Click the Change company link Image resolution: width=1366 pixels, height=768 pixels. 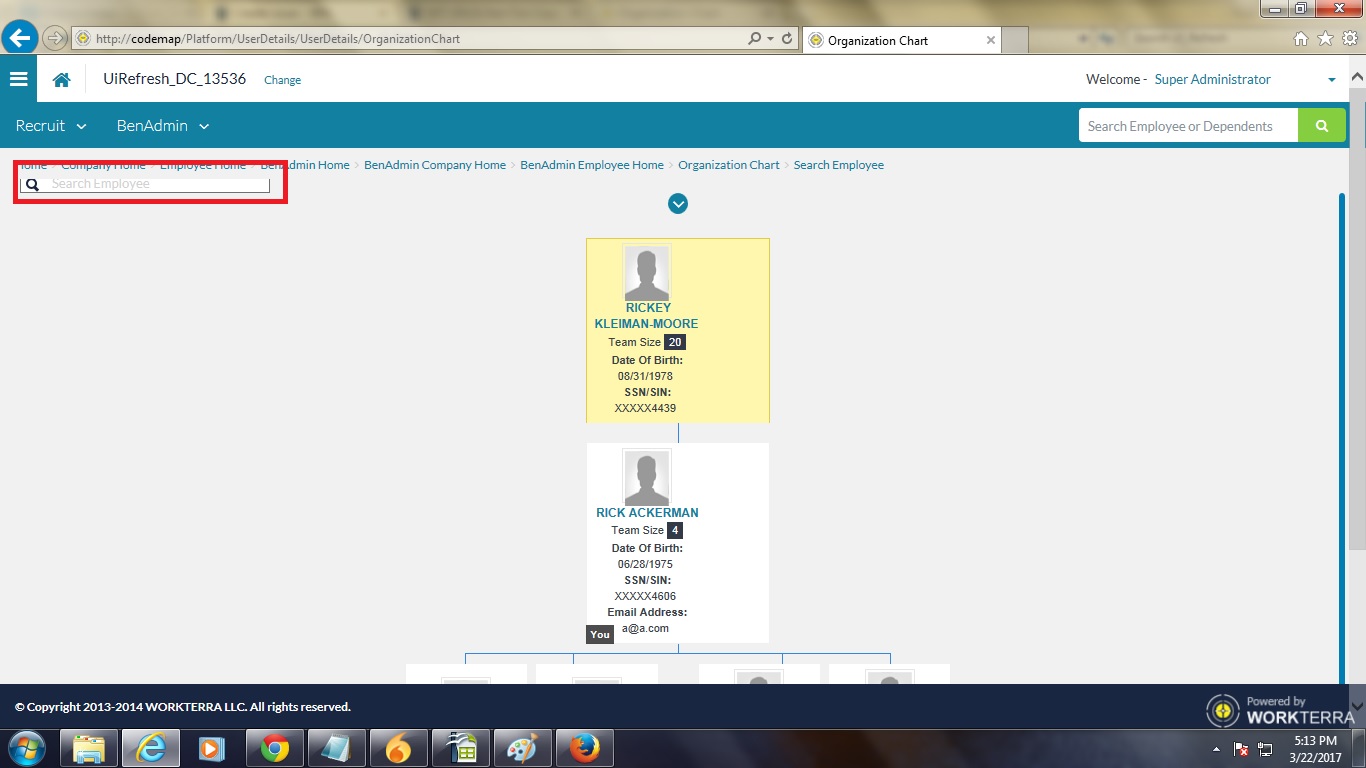pos(282,80)
